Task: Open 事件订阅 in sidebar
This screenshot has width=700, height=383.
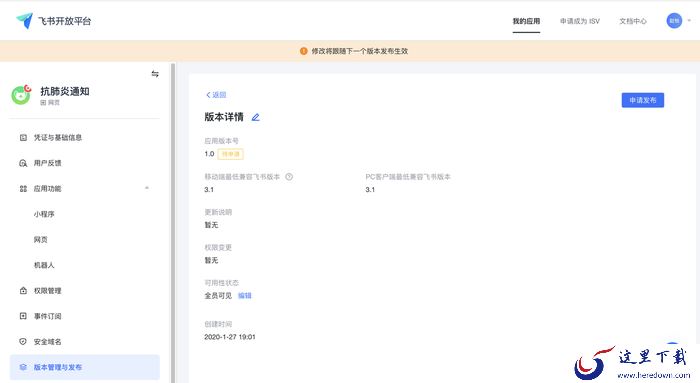Action: coord(85,316)
